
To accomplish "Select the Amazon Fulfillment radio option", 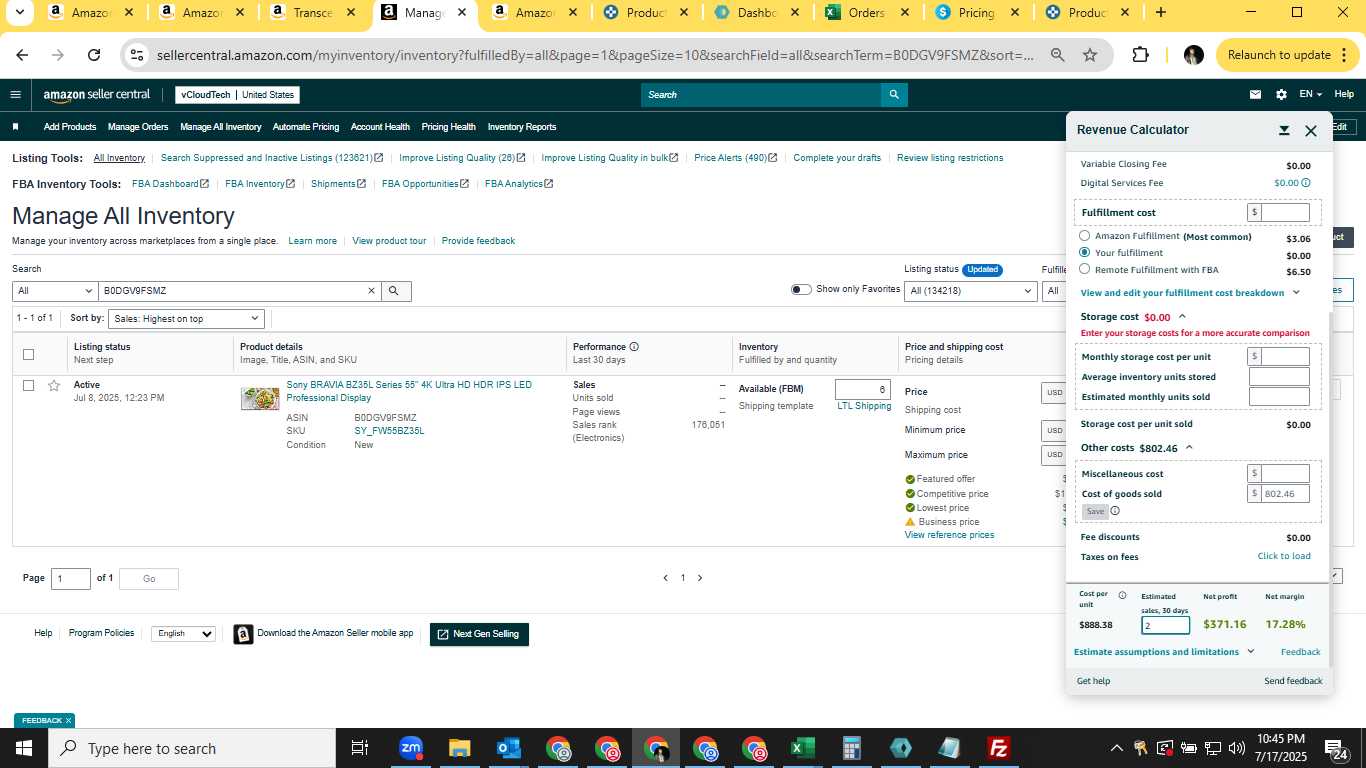I will [1084, 236].
